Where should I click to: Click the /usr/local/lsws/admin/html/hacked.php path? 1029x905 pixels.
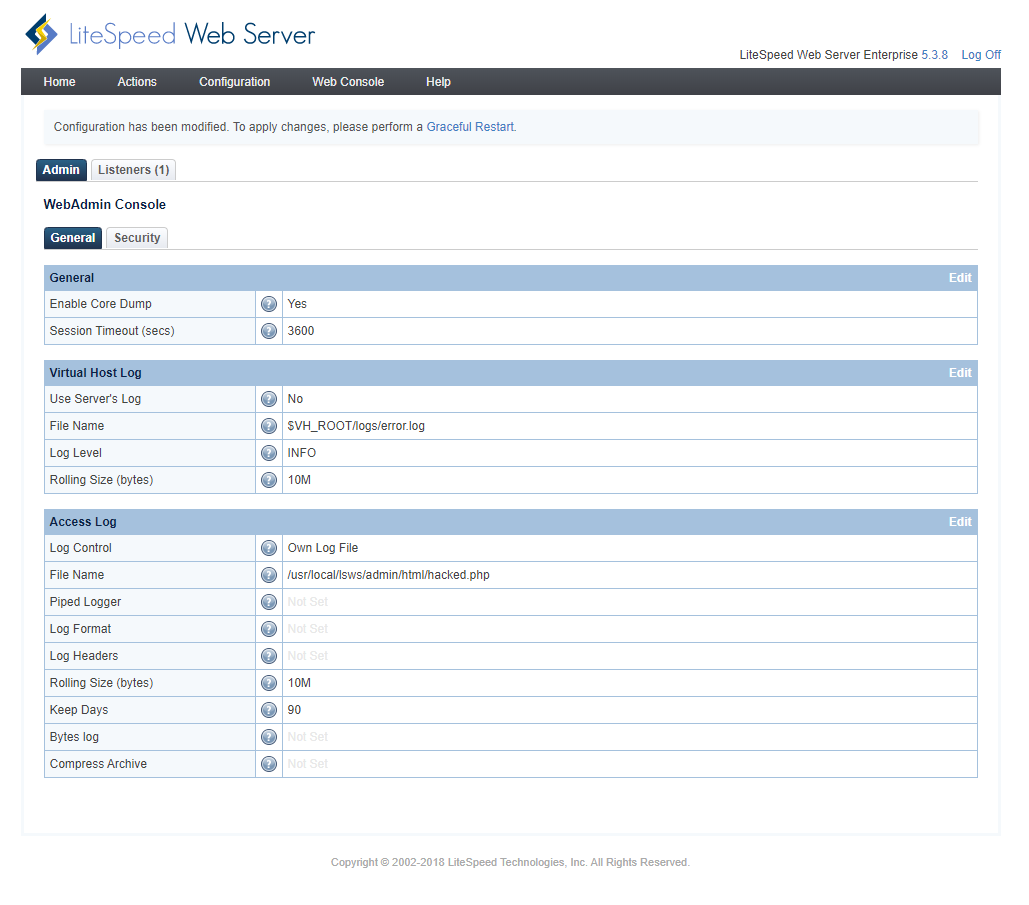pyautogui.click(x=388, y=575)
